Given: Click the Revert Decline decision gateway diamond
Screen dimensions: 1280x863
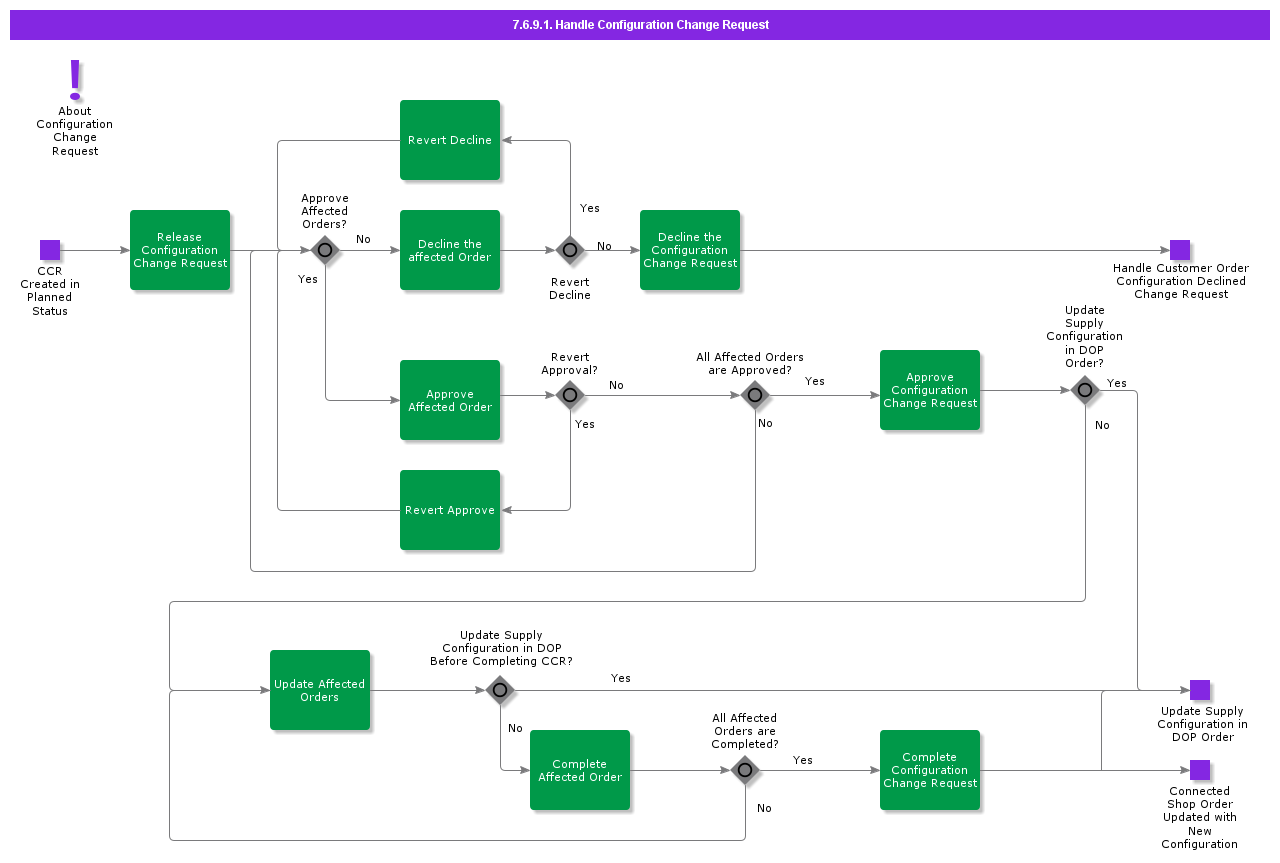Looking at the screenshot, I should tap(570, 250).
